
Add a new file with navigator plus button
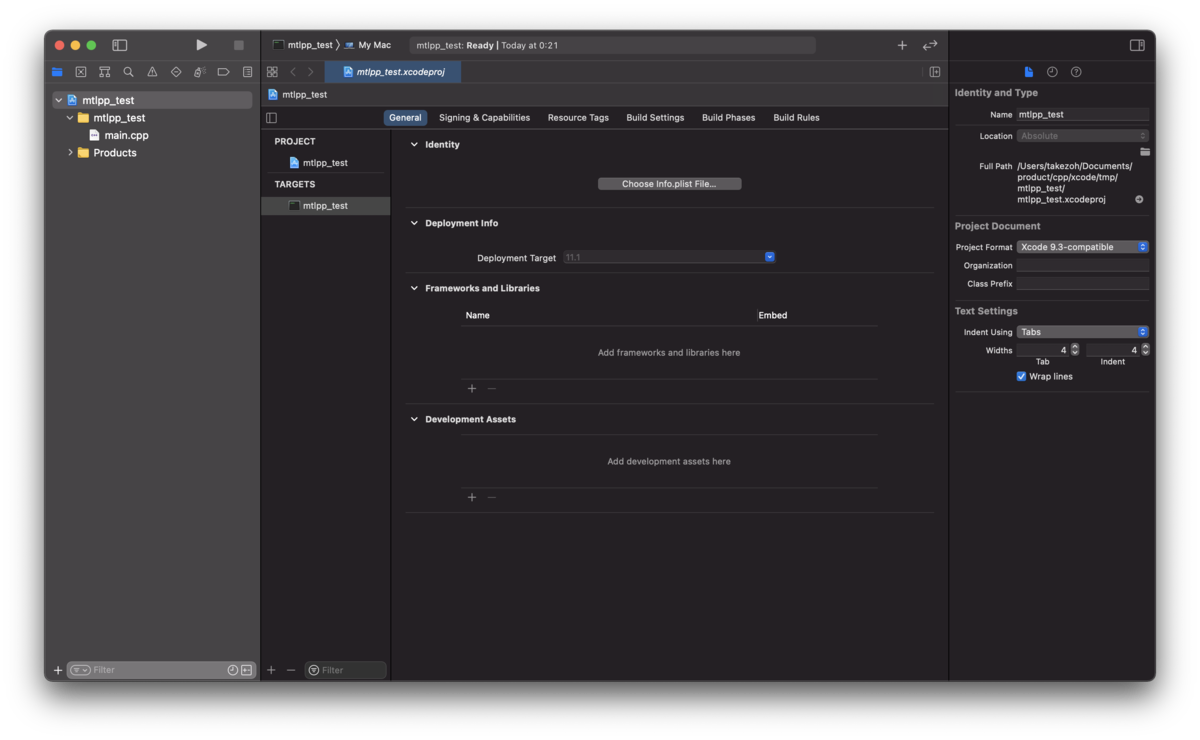pyautogui.click(x=58, y=670)
